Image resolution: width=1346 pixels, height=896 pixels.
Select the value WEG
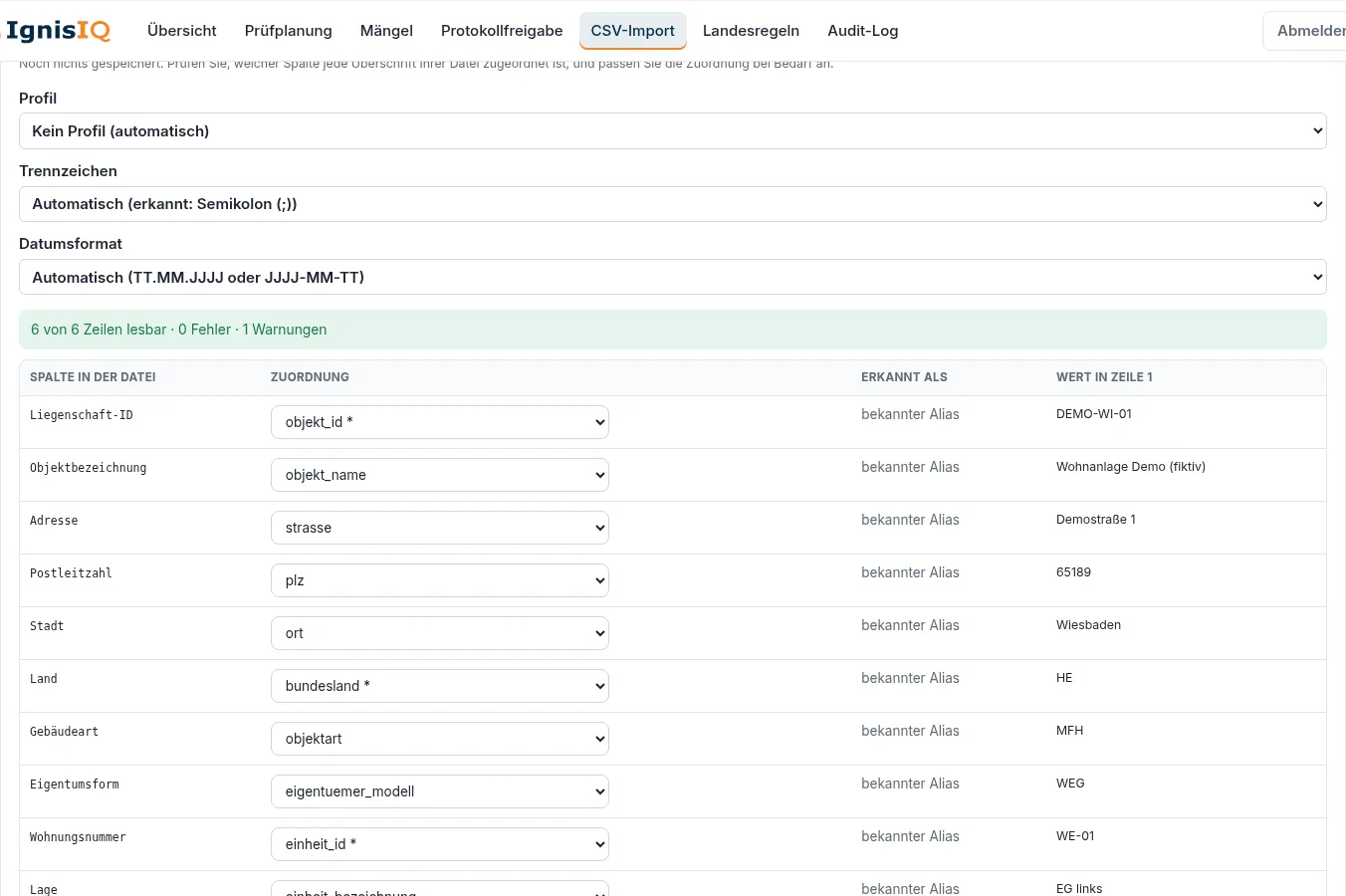point(1070,784)
